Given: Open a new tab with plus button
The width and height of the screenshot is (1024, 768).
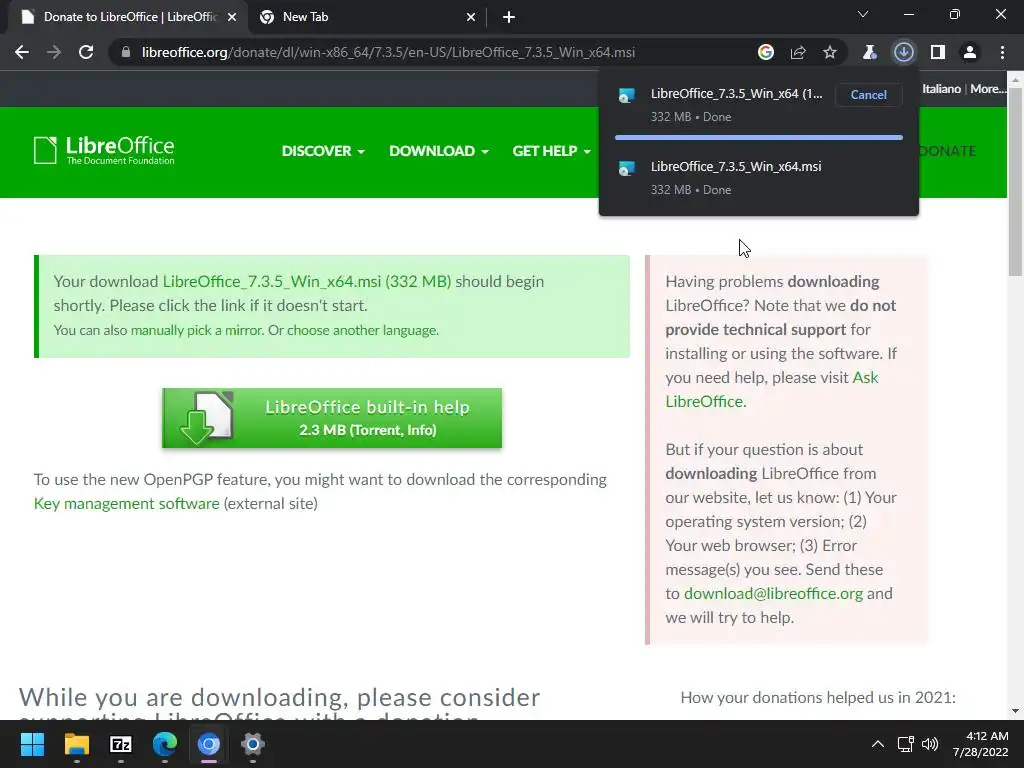Looking at the screenshot, I should pos(509,18).
